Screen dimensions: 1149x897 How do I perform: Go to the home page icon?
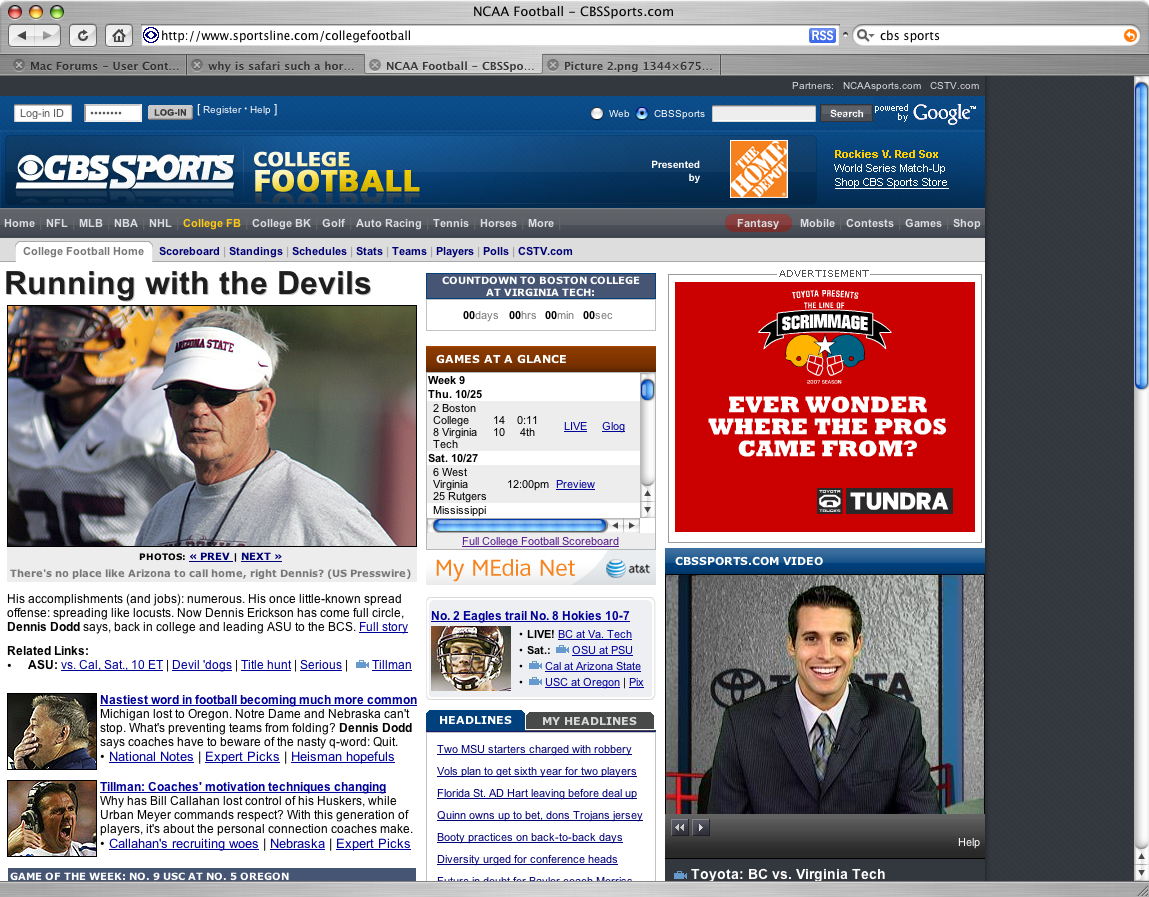point(119,35)
